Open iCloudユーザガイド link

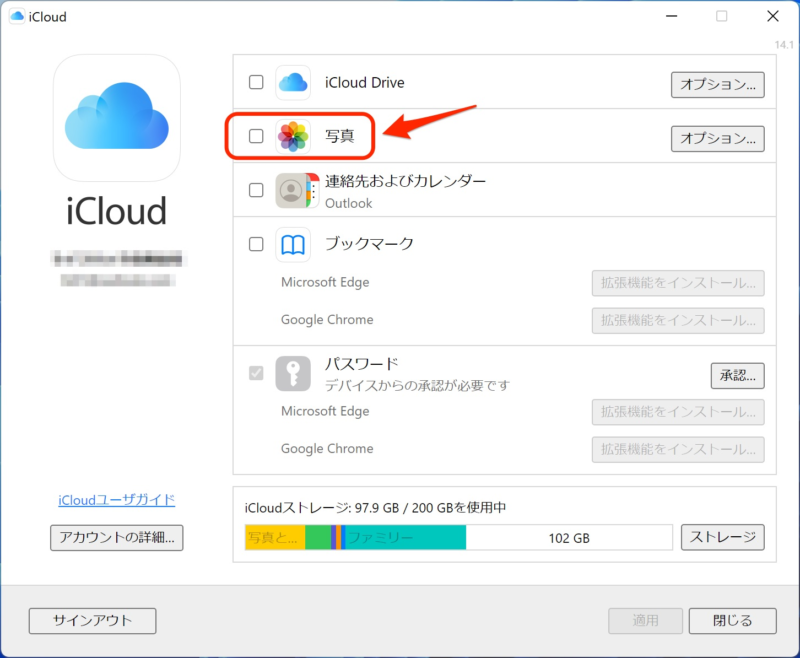(117, 500)
